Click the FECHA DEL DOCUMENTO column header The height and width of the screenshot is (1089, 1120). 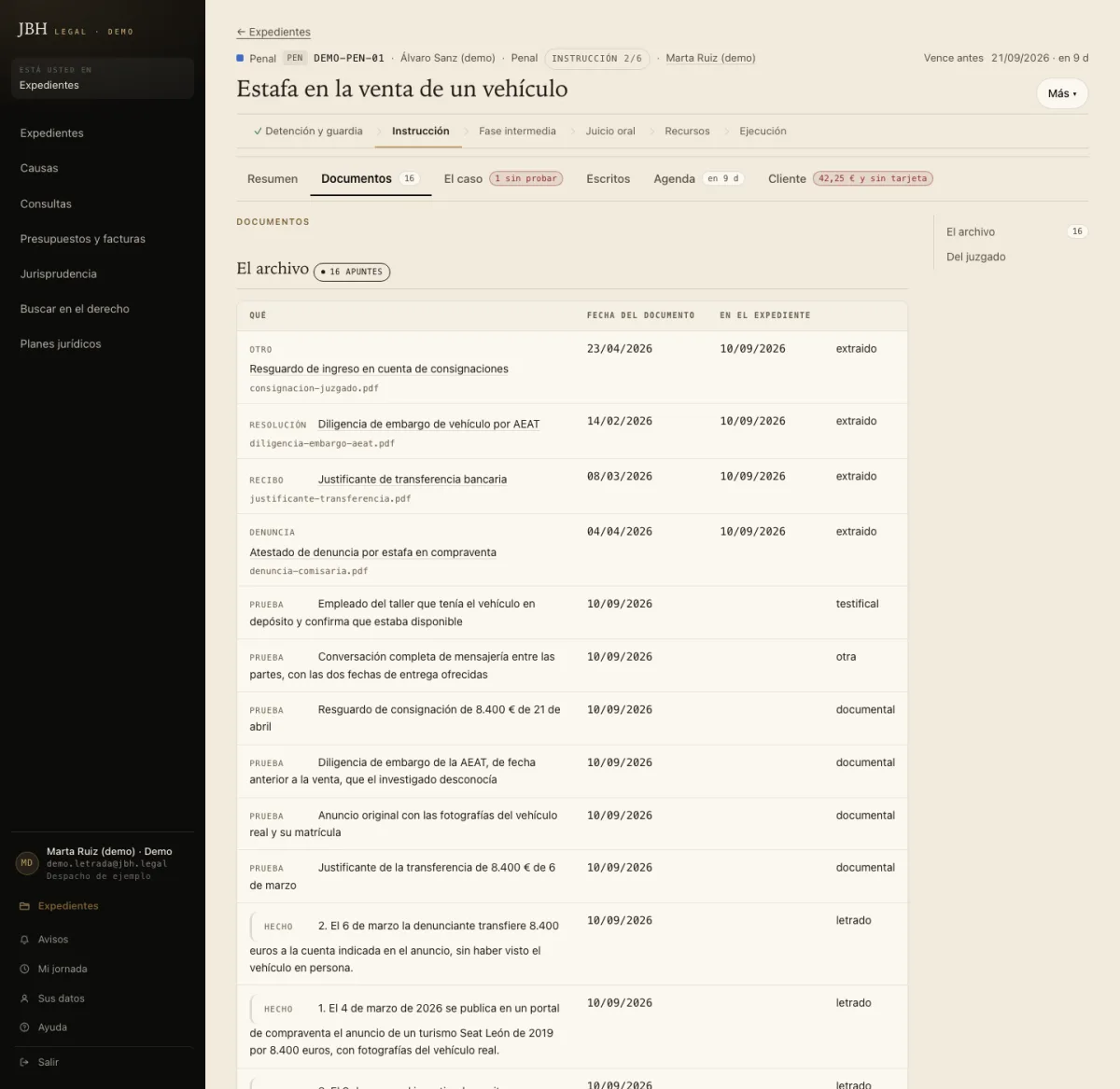point(640,315)
